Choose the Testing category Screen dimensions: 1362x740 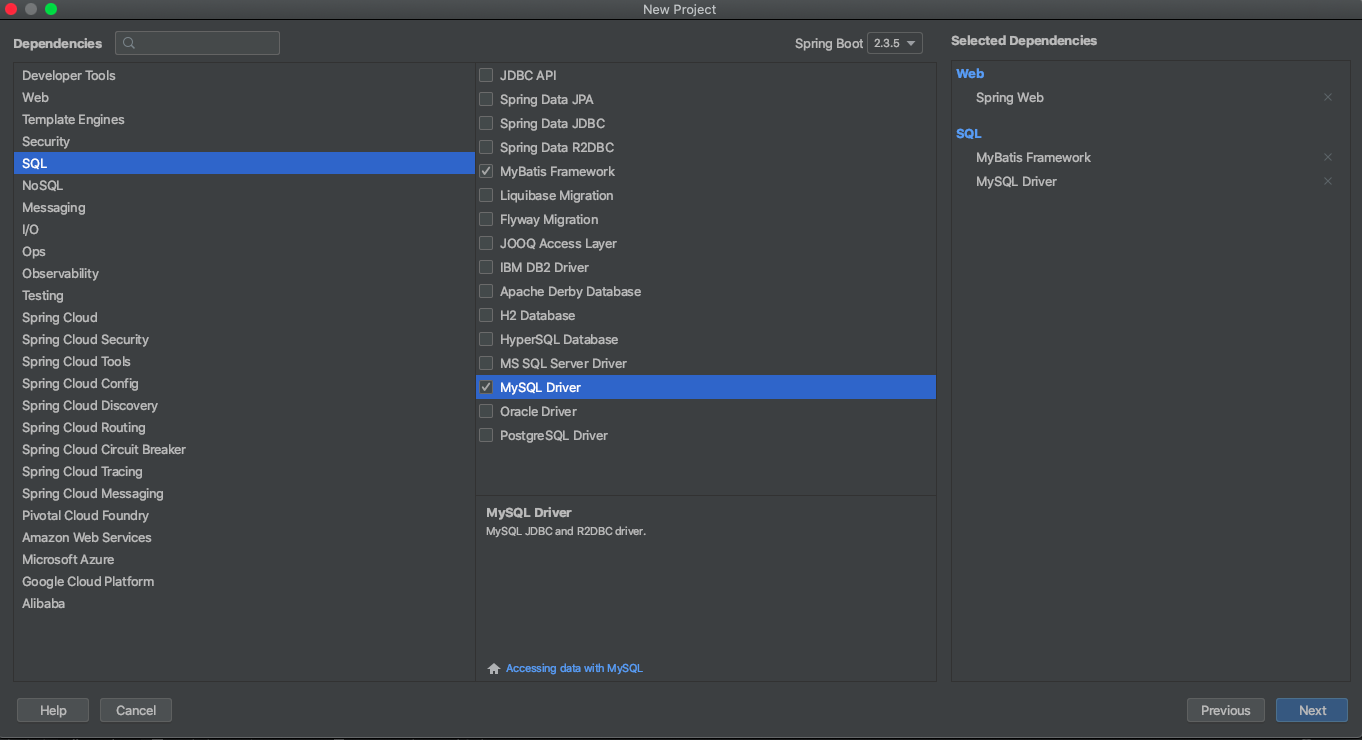coord(244,296)
